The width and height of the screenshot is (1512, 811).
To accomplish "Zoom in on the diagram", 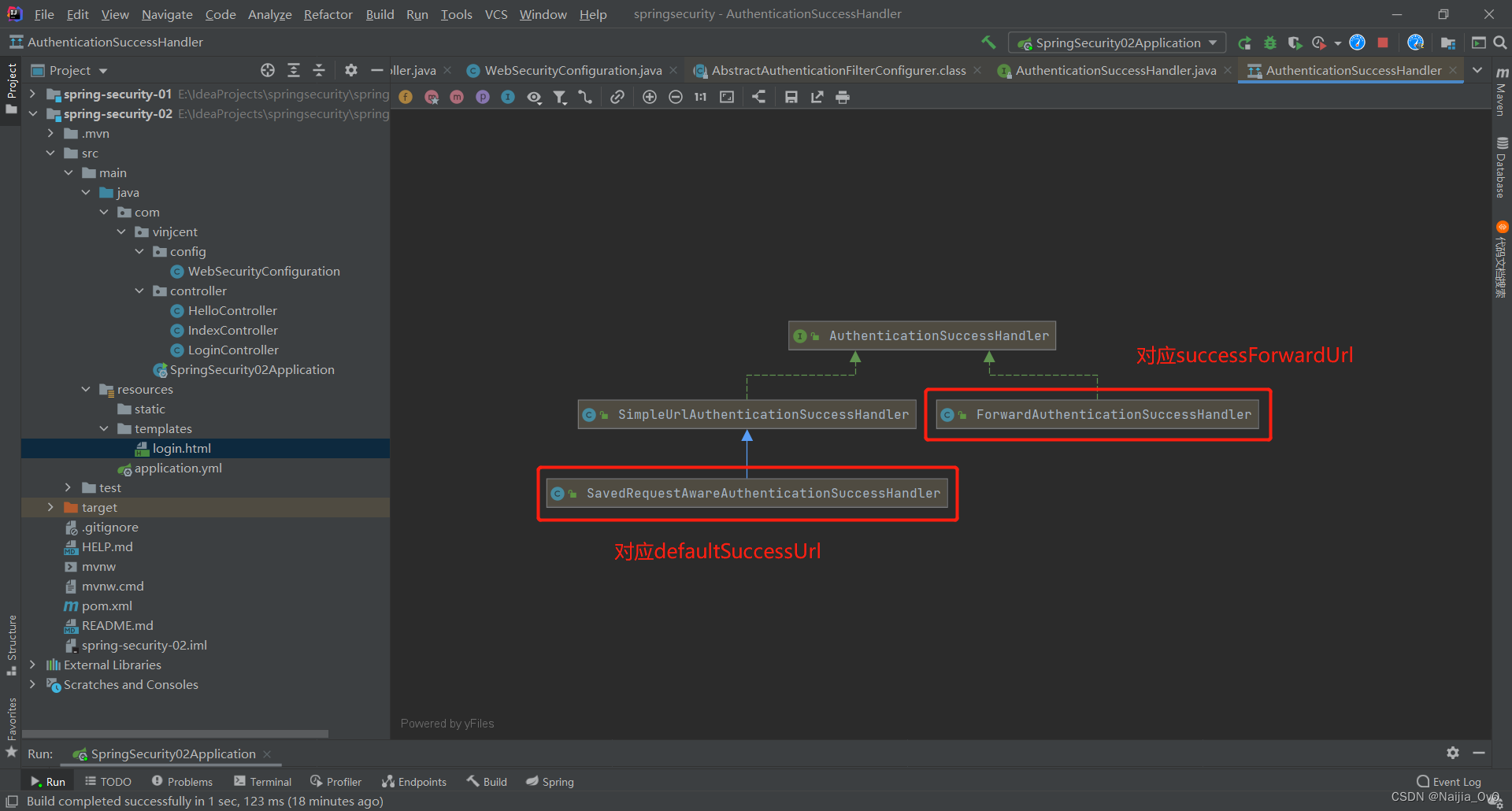I will click(650, 97).
